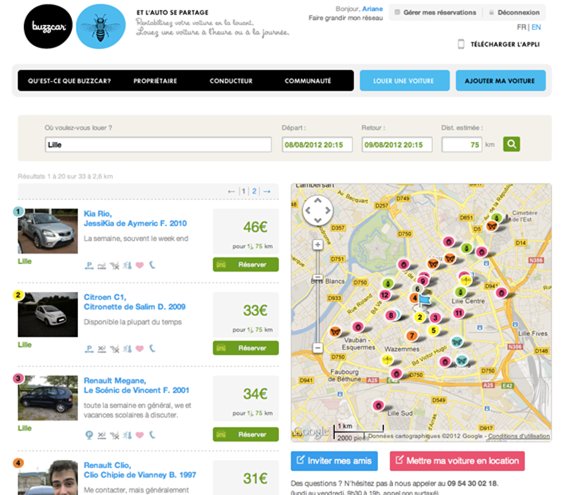Screen dimensions: 566x495
Task: Click Réserver for the 33€ Citroen C1
Action: pos(245,348)
